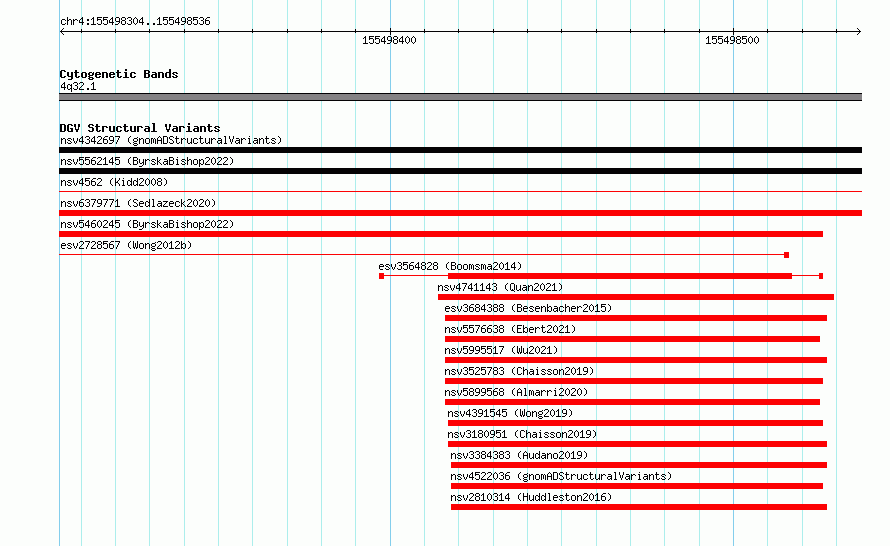The height and width of the screenshot is (546, 890).
Task: Open variant nsv3384383 (Audano2019)
Action: point(519,455)
